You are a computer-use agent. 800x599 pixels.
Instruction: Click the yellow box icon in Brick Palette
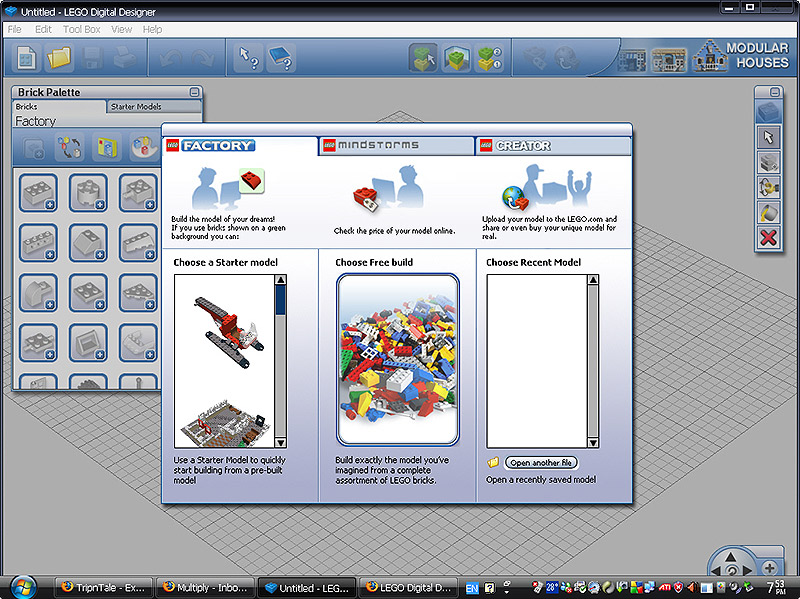point(107,148)
